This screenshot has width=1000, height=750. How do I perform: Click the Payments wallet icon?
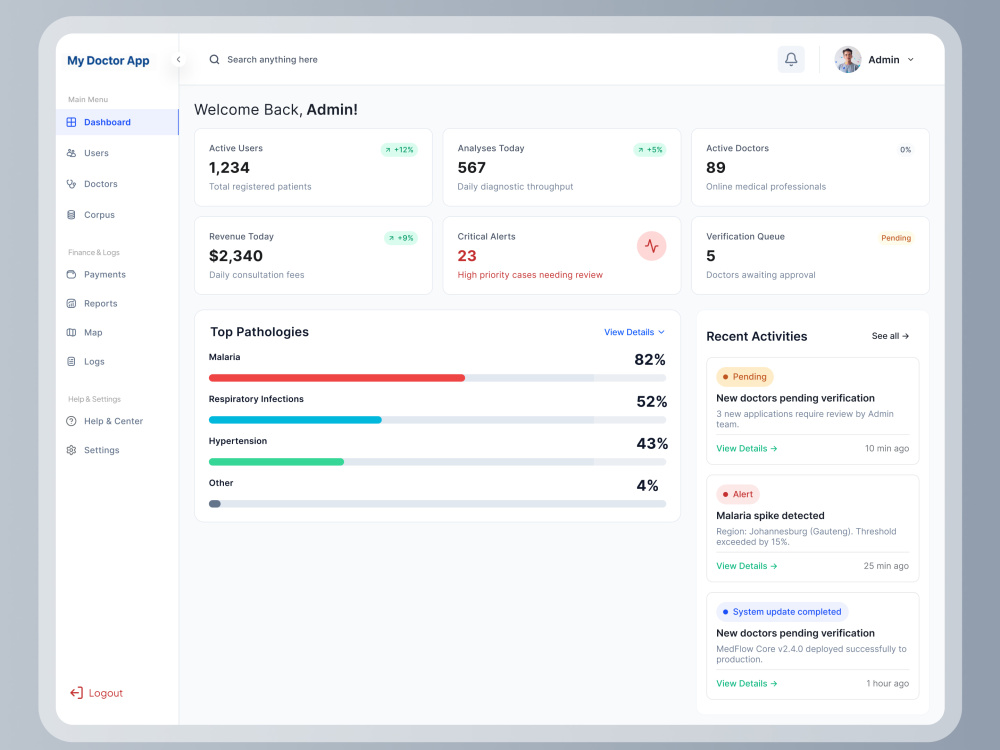(71, 274)
